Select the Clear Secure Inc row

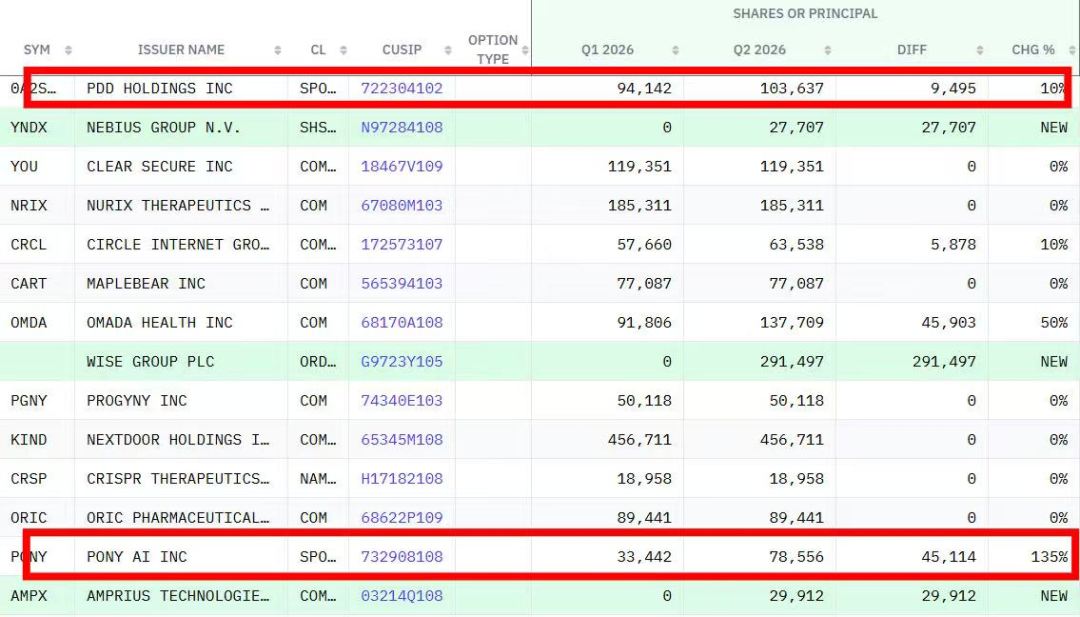[x=540, y=166]
